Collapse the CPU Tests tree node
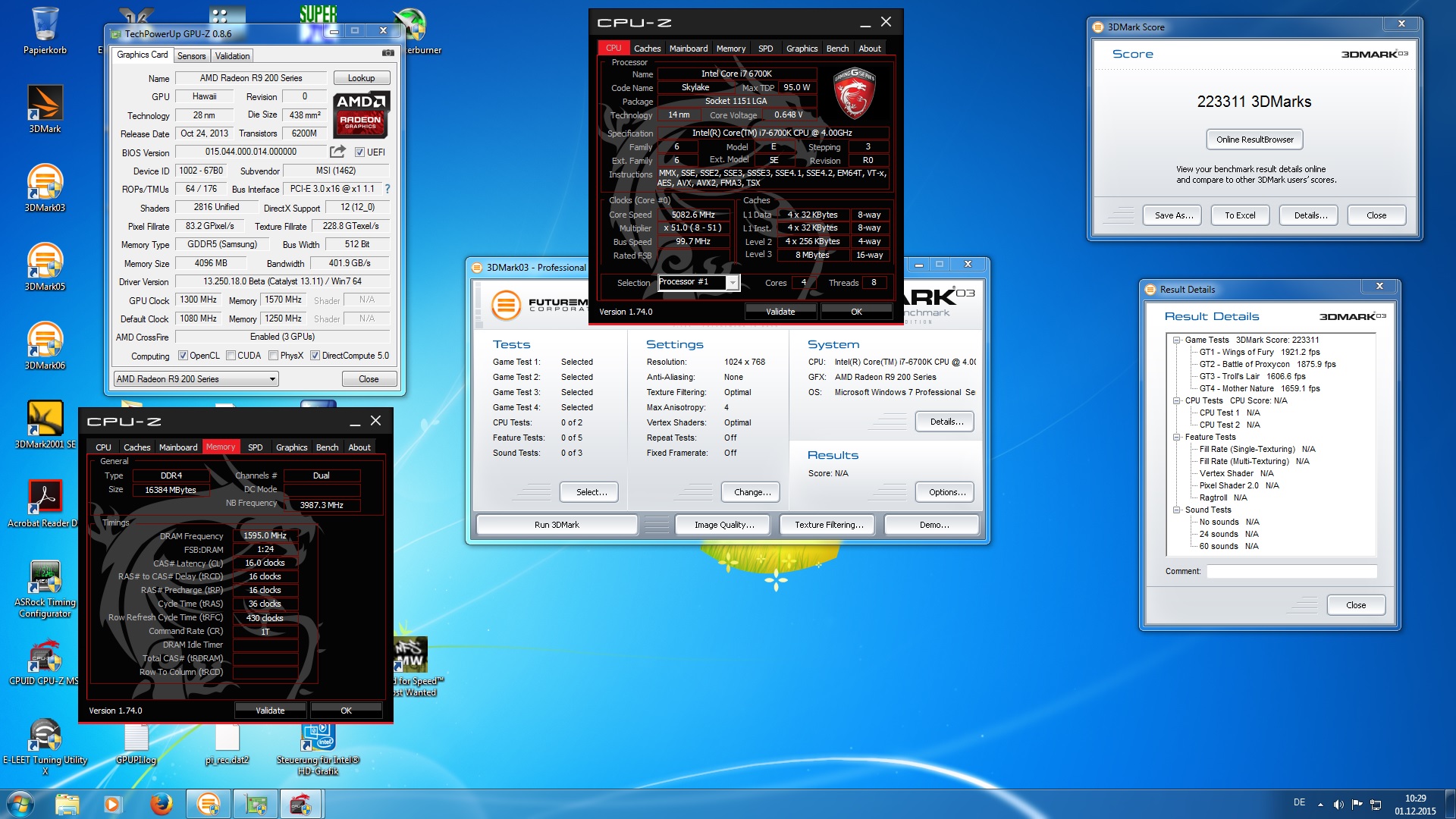 [1176, 400]
